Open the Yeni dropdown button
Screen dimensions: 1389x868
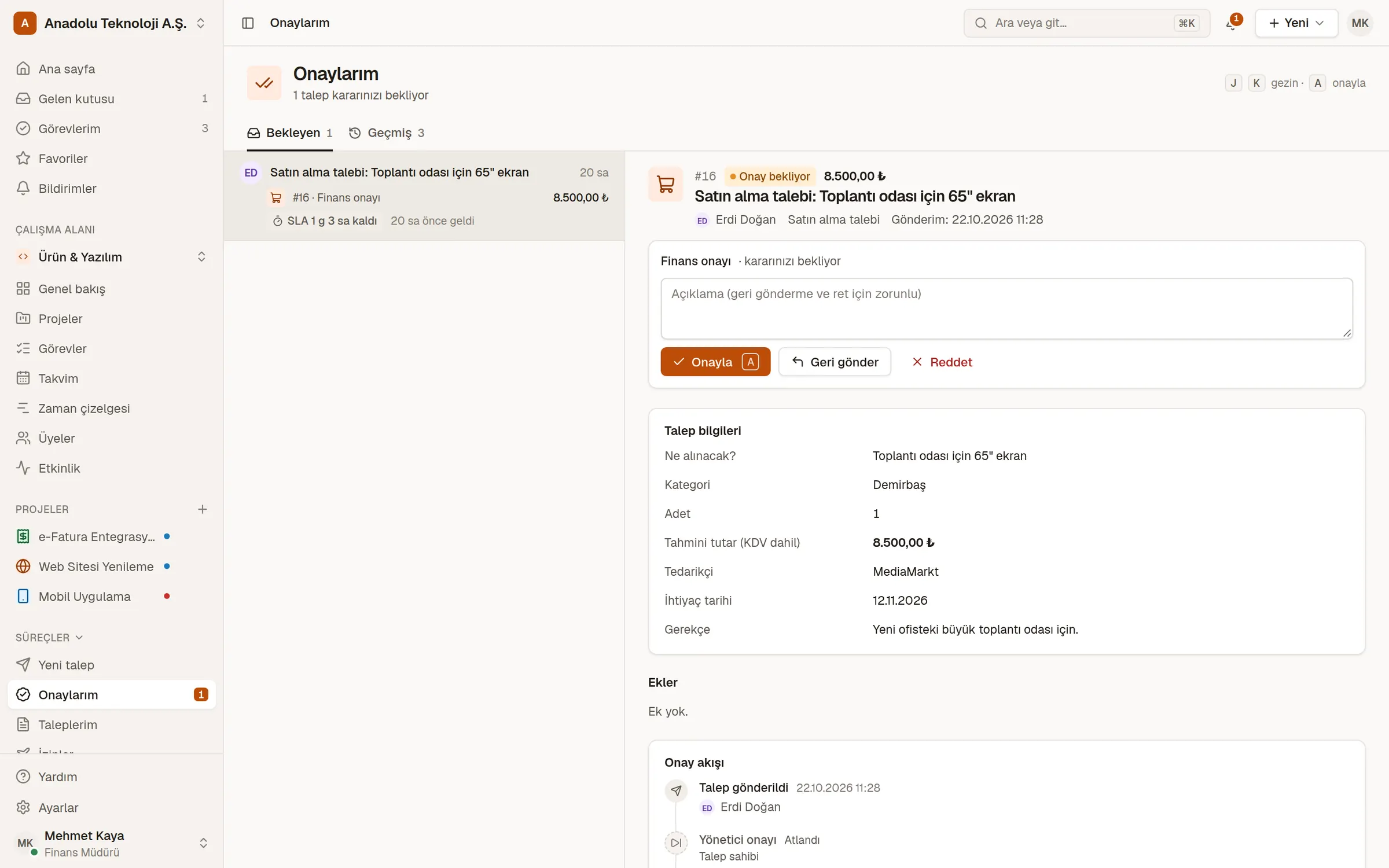click(x=1296, y=23)
